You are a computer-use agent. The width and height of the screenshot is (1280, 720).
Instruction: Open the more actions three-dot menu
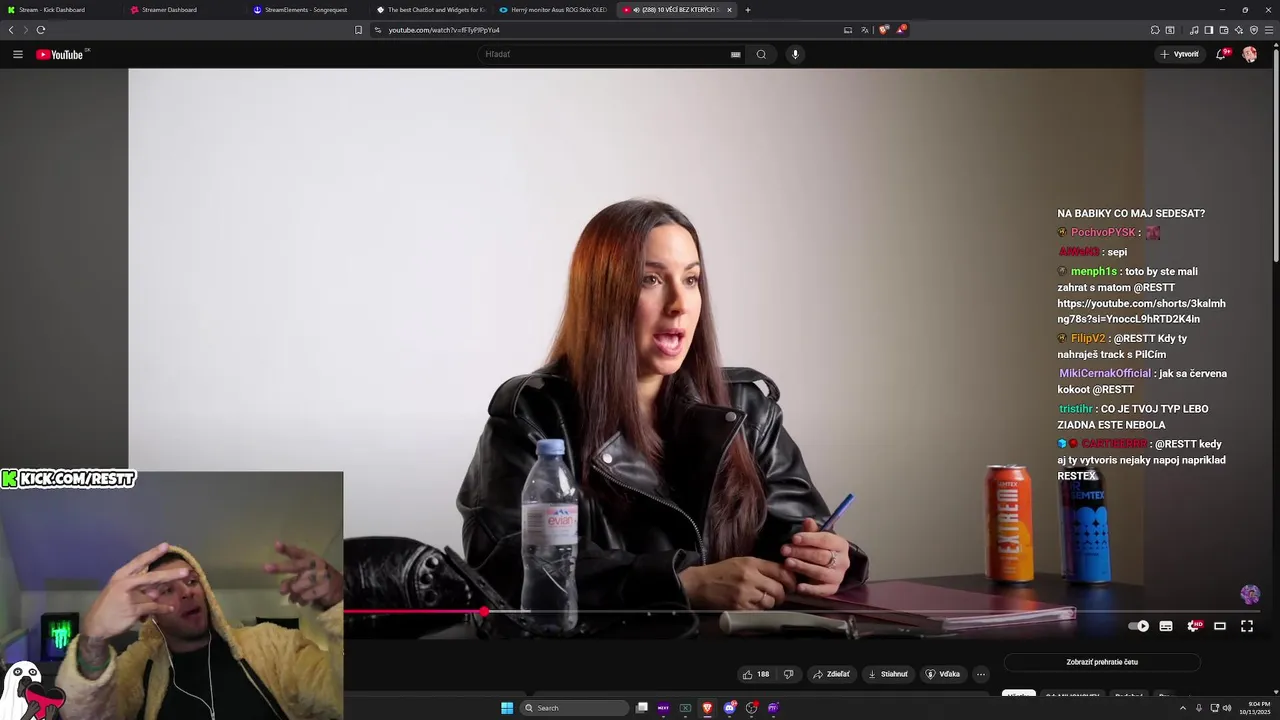pyautogui.click(x=981, y=674)
